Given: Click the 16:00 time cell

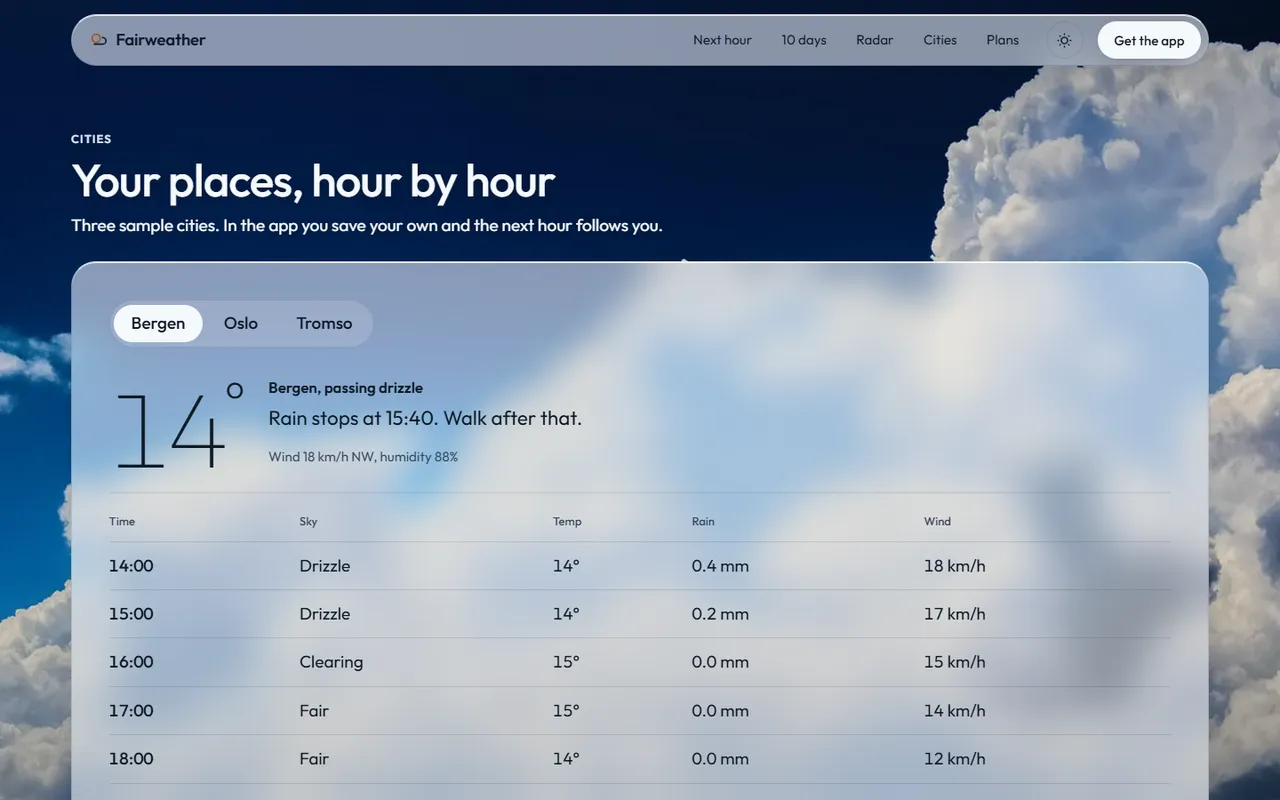Looking at the screenshot, I should tap(131, 662).
